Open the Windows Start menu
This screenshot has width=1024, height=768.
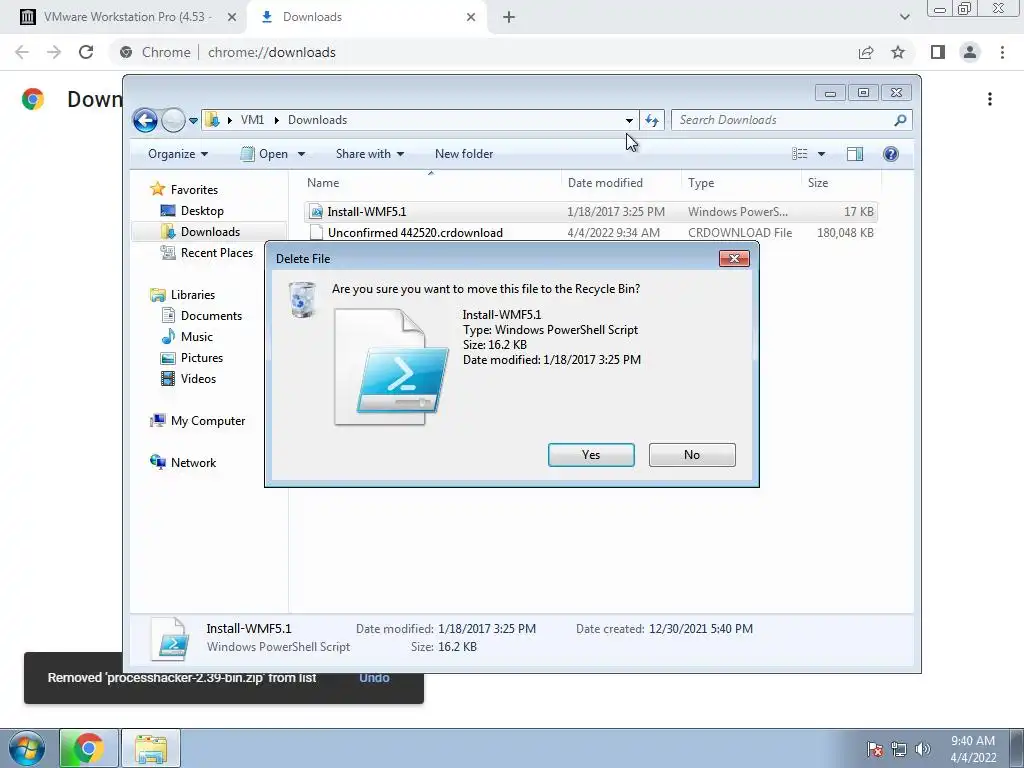point(26,748)
